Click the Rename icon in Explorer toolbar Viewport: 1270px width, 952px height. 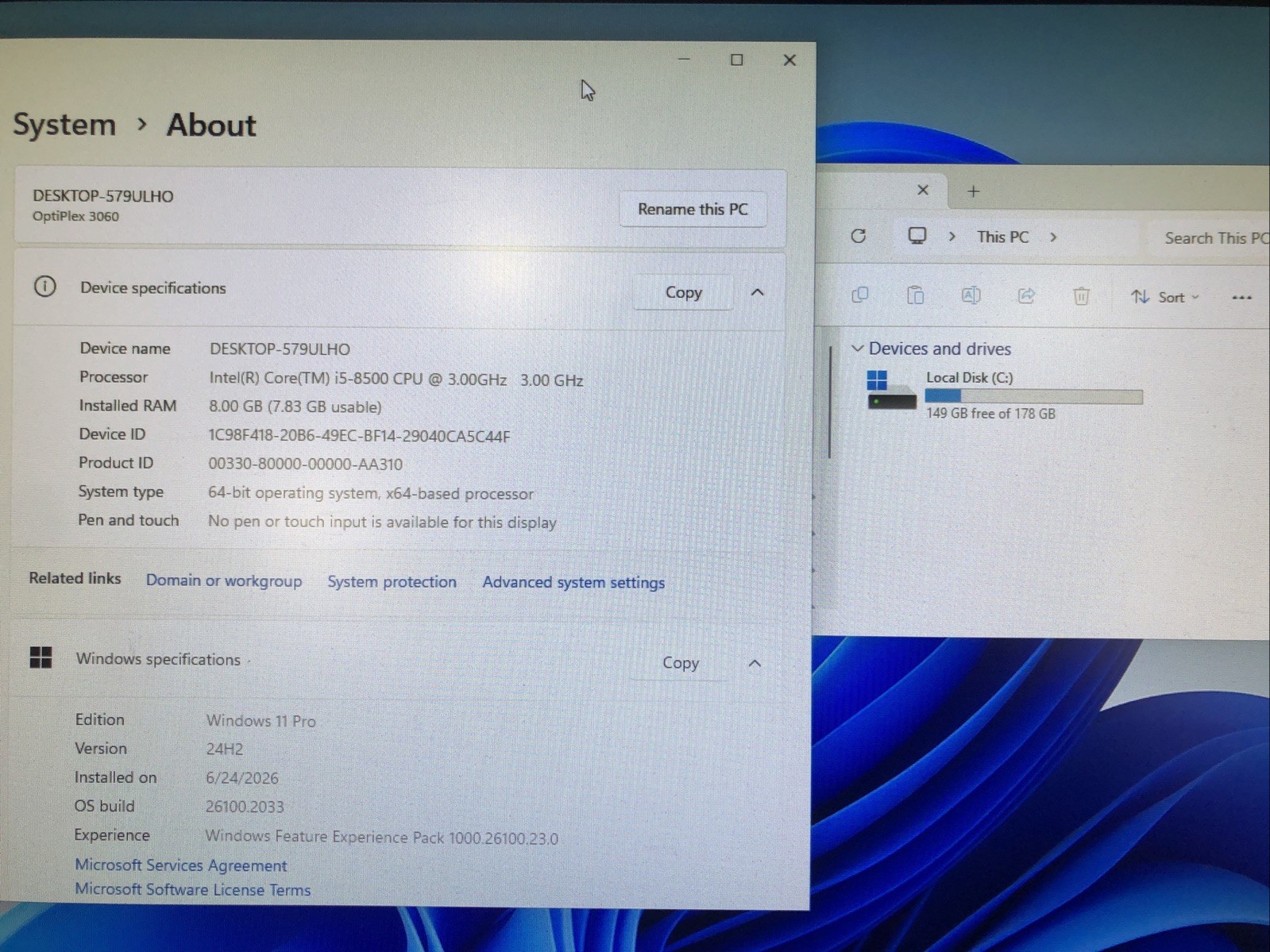point(971,295)
